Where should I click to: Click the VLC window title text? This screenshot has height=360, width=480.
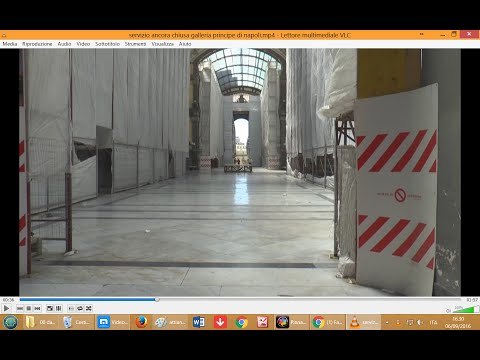click(239, 35)
